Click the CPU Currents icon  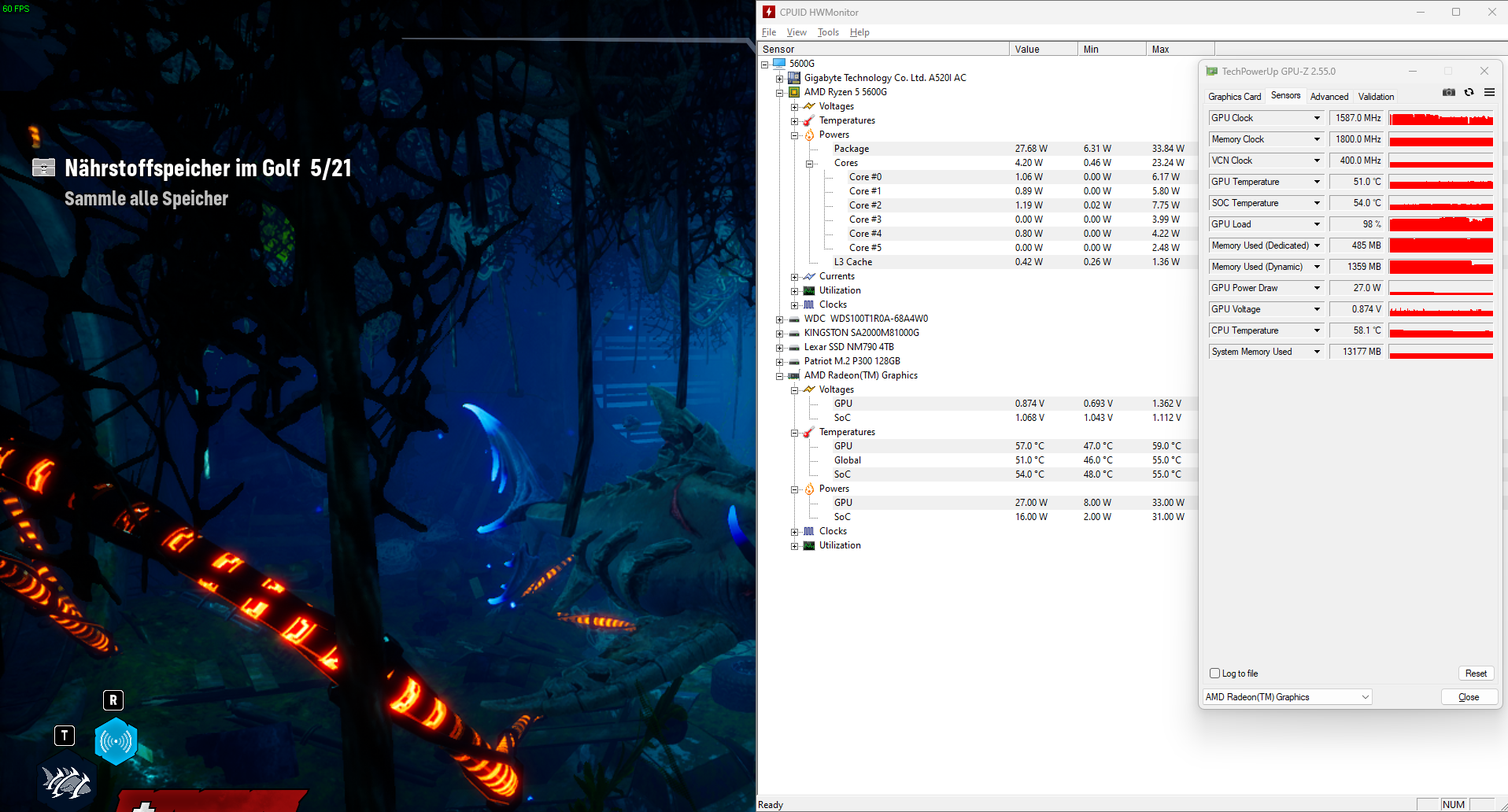click(x=809, y=276)
